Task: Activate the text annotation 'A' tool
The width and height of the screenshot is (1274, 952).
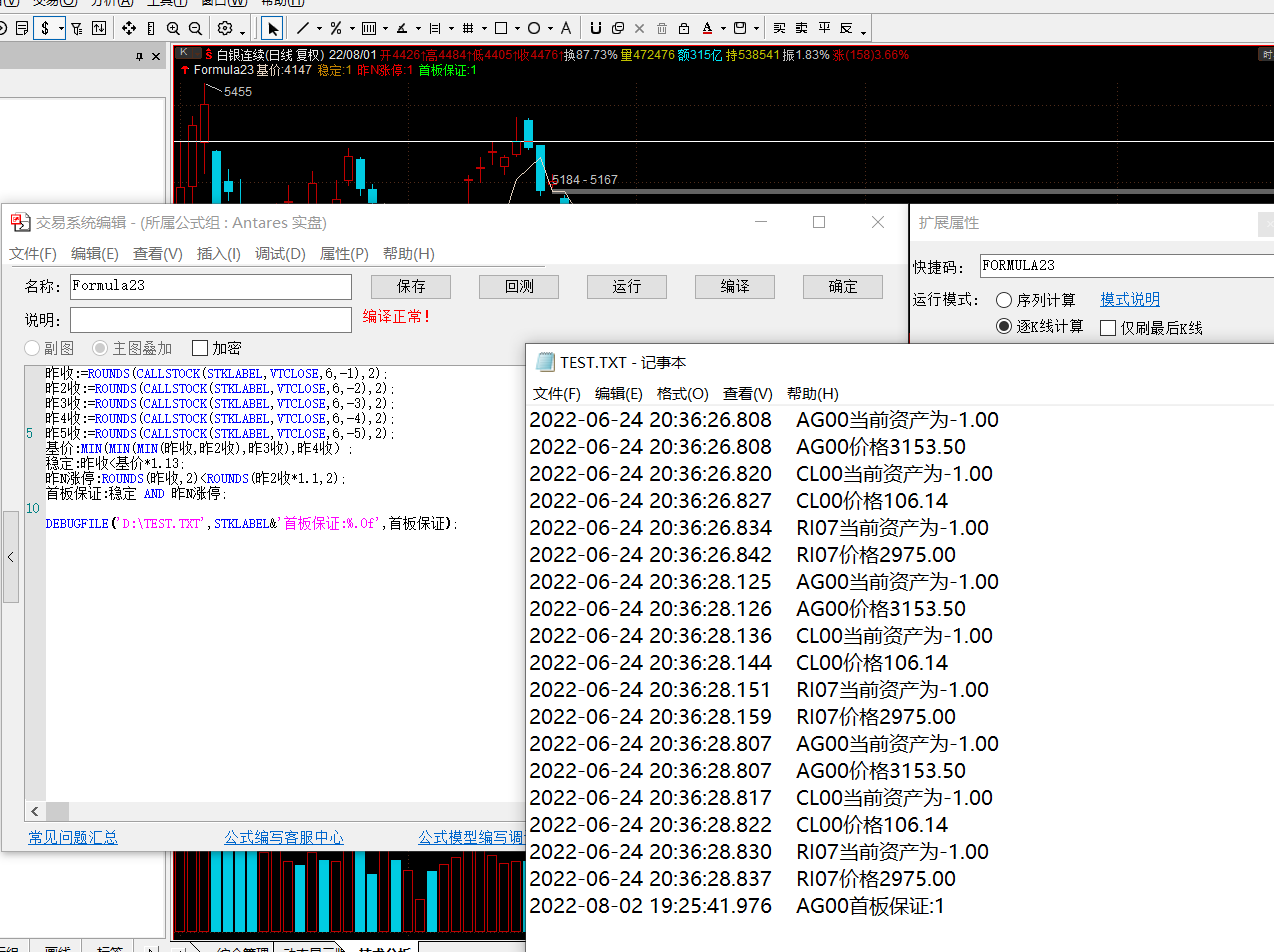Action: tap(566, 29)
